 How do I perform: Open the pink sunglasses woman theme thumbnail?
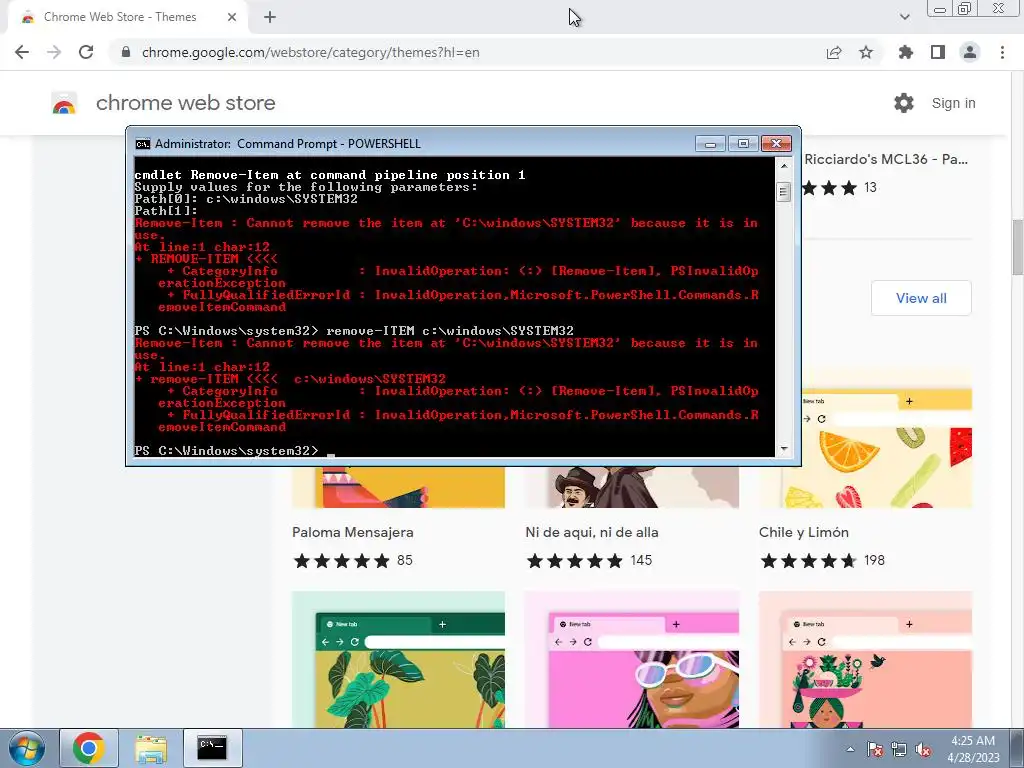(632, 660)
